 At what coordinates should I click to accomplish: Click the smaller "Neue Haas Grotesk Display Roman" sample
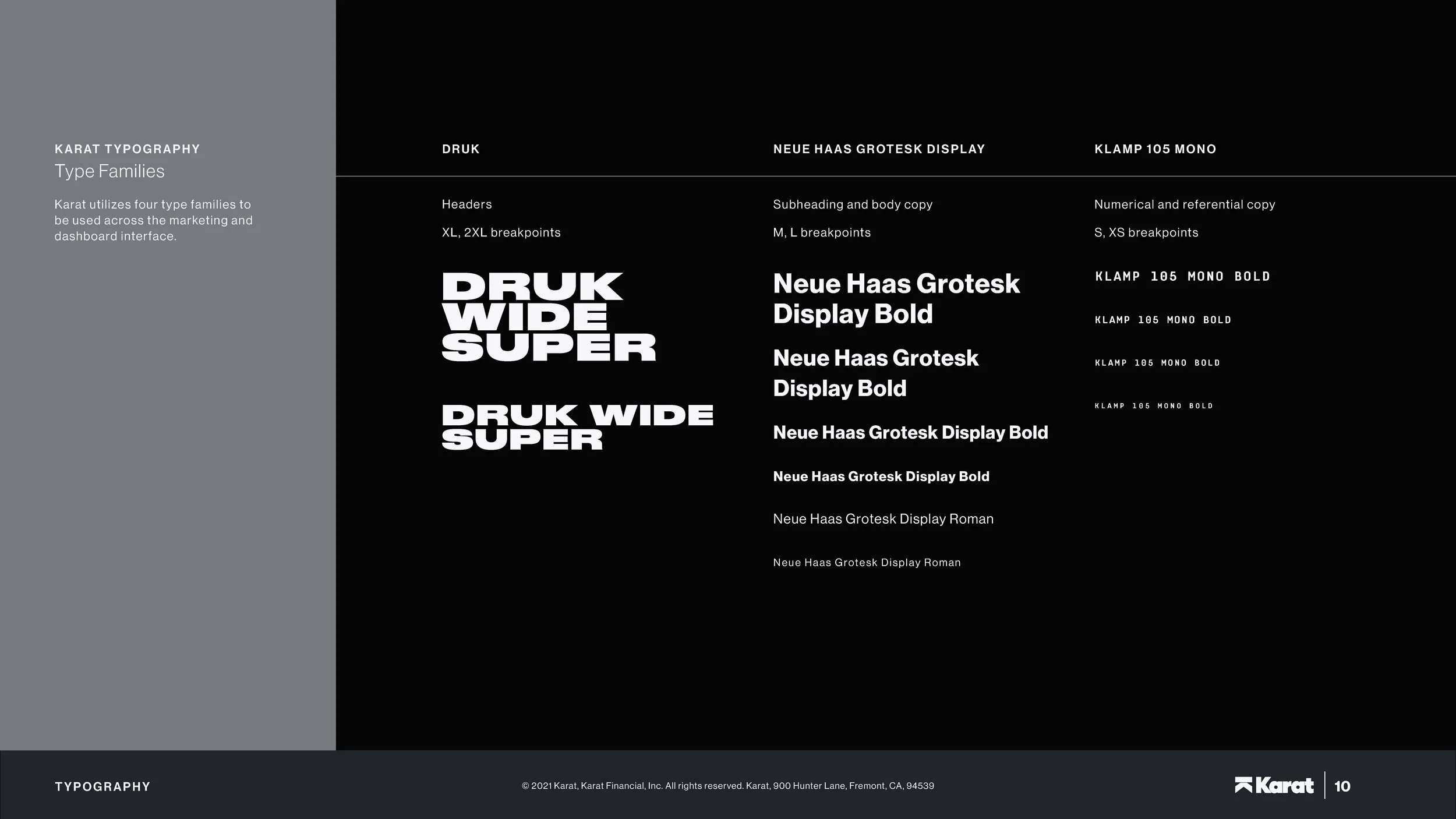click(x=867, y=563)
